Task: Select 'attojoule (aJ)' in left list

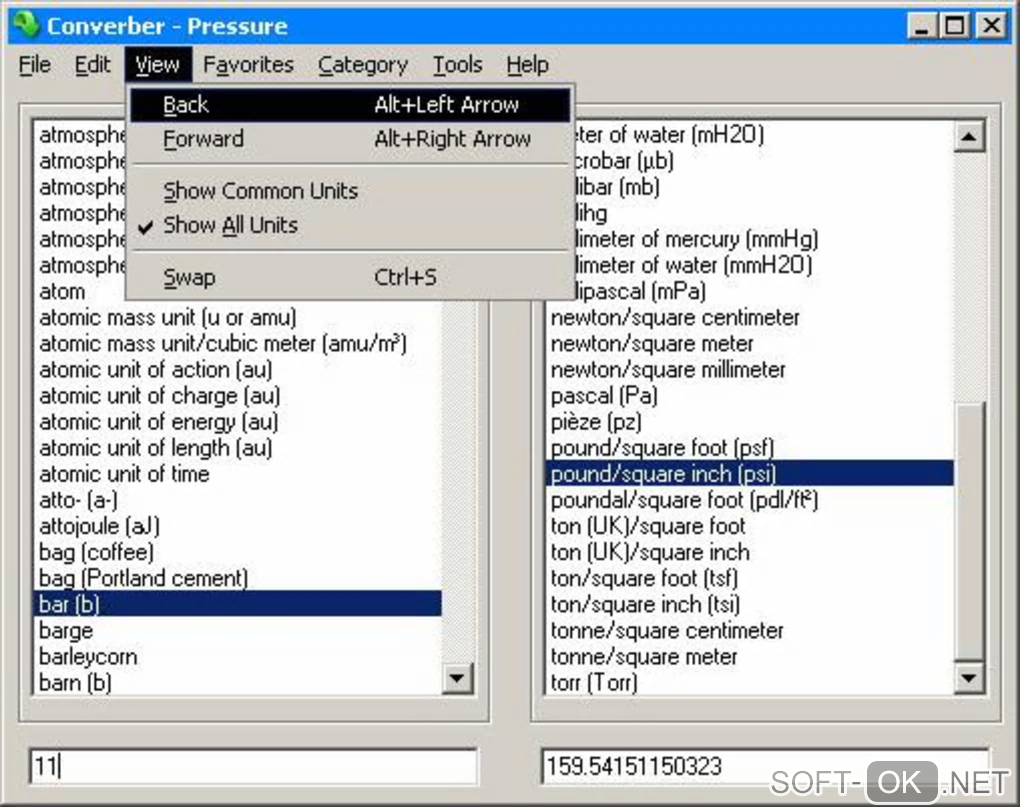Action: pyautogui.click(x=238, y=526)
